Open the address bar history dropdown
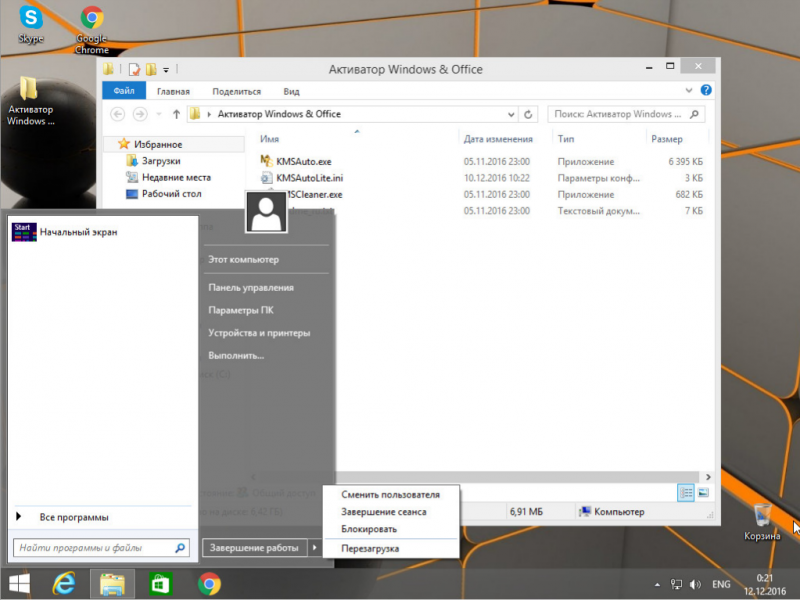Screen dimensions: 800x600 pos(511,114)
